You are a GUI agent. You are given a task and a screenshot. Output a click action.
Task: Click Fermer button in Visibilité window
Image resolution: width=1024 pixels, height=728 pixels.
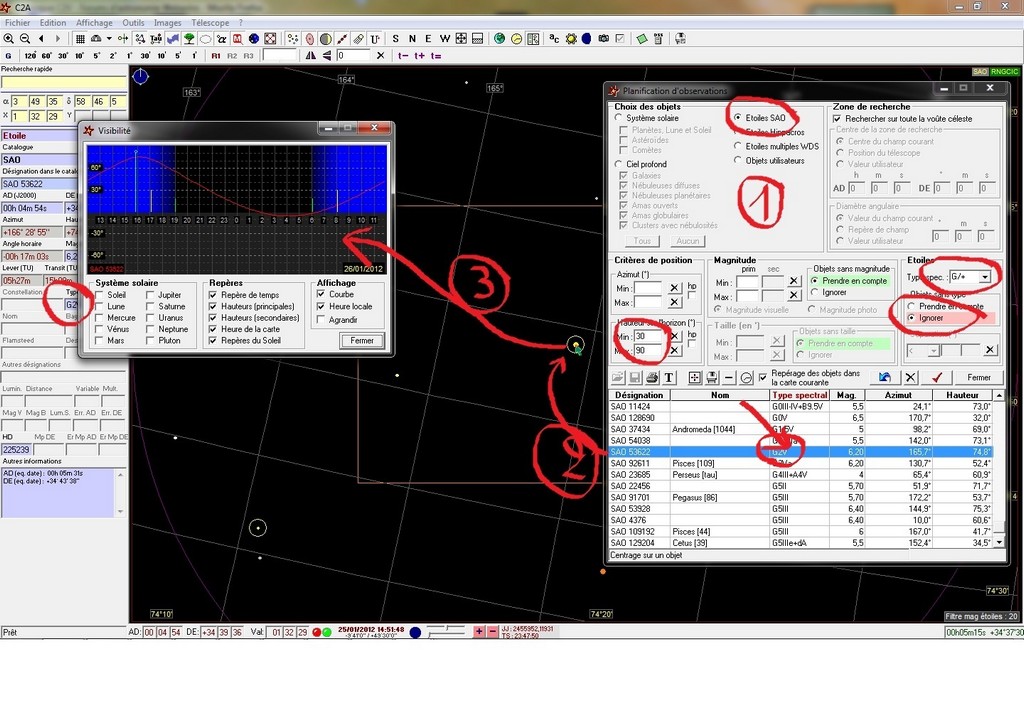coord(362,341)
